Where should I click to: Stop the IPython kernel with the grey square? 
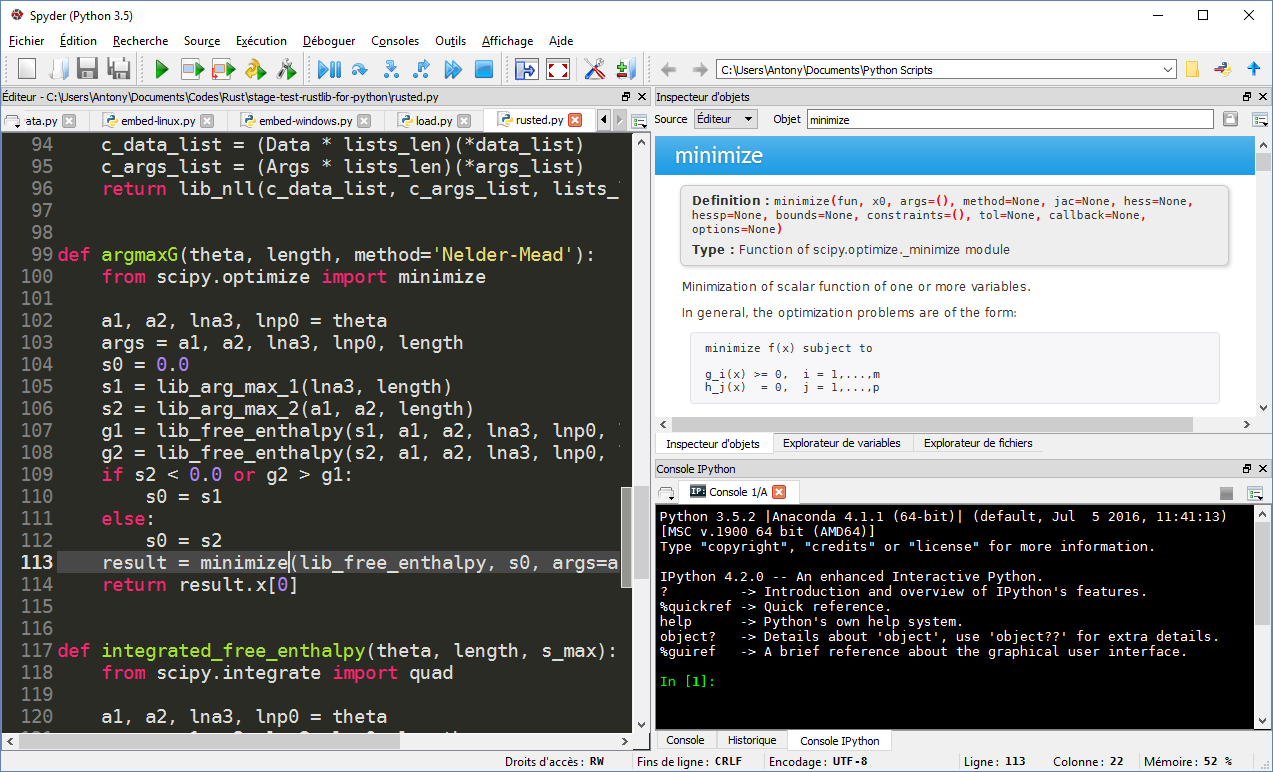coord(1226,492)
